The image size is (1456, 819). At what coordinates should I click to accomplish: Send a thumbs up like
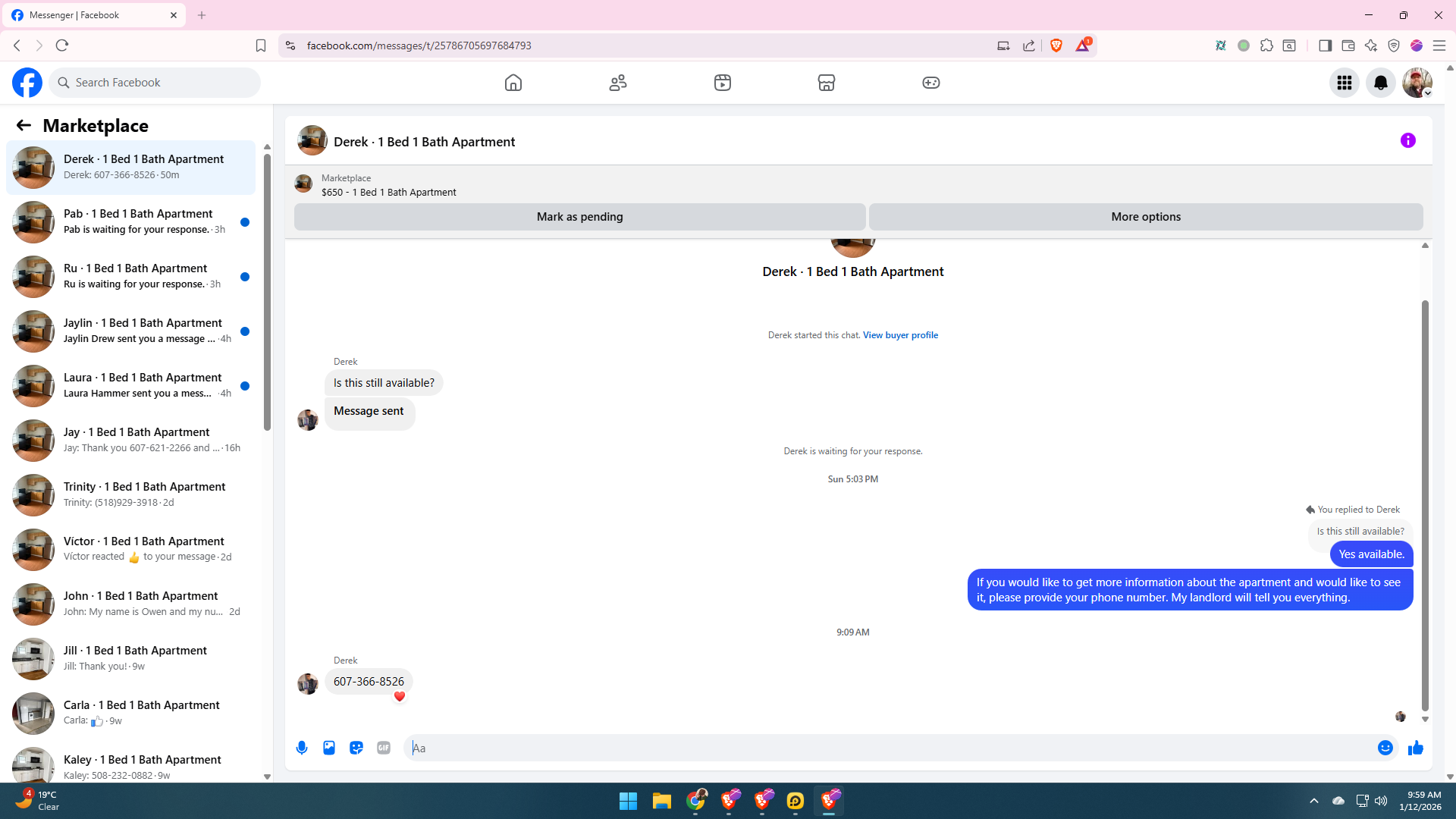[x=1416, y=748]
